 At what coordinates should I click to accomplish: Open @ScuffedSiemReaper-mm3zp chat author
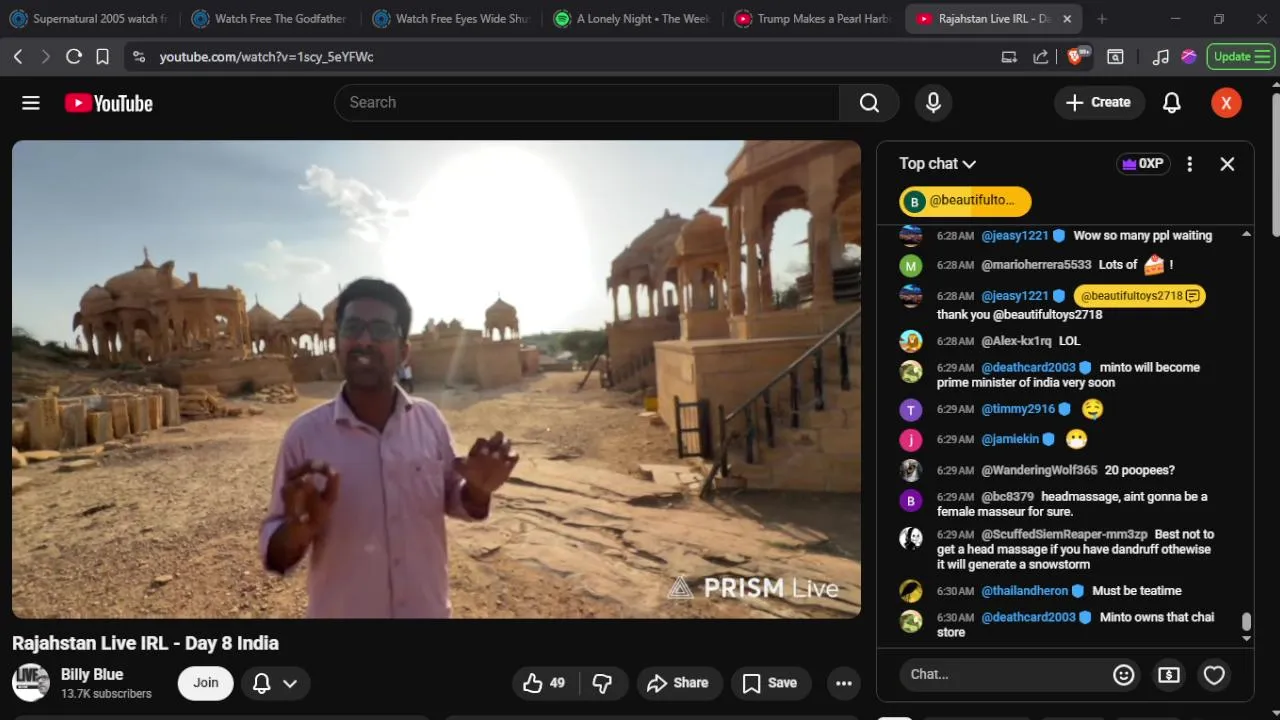[1064, 535]
